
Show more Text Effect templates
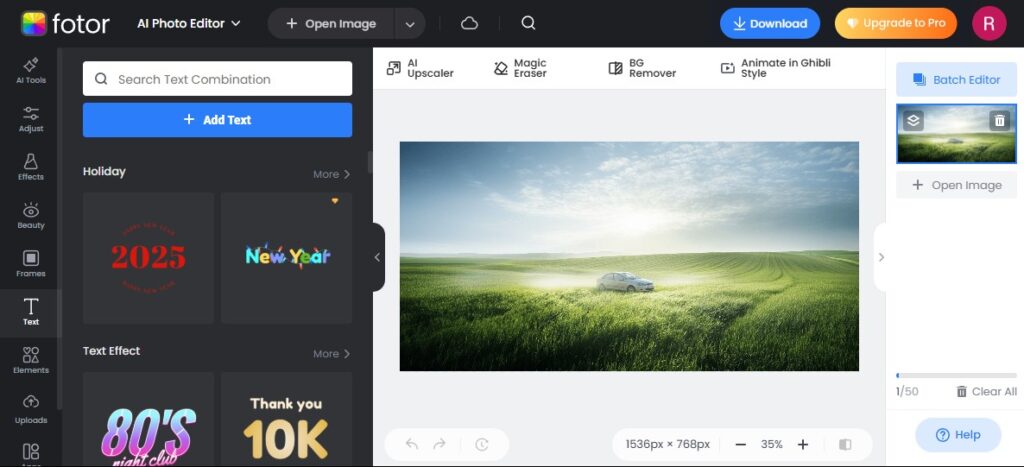332,354
